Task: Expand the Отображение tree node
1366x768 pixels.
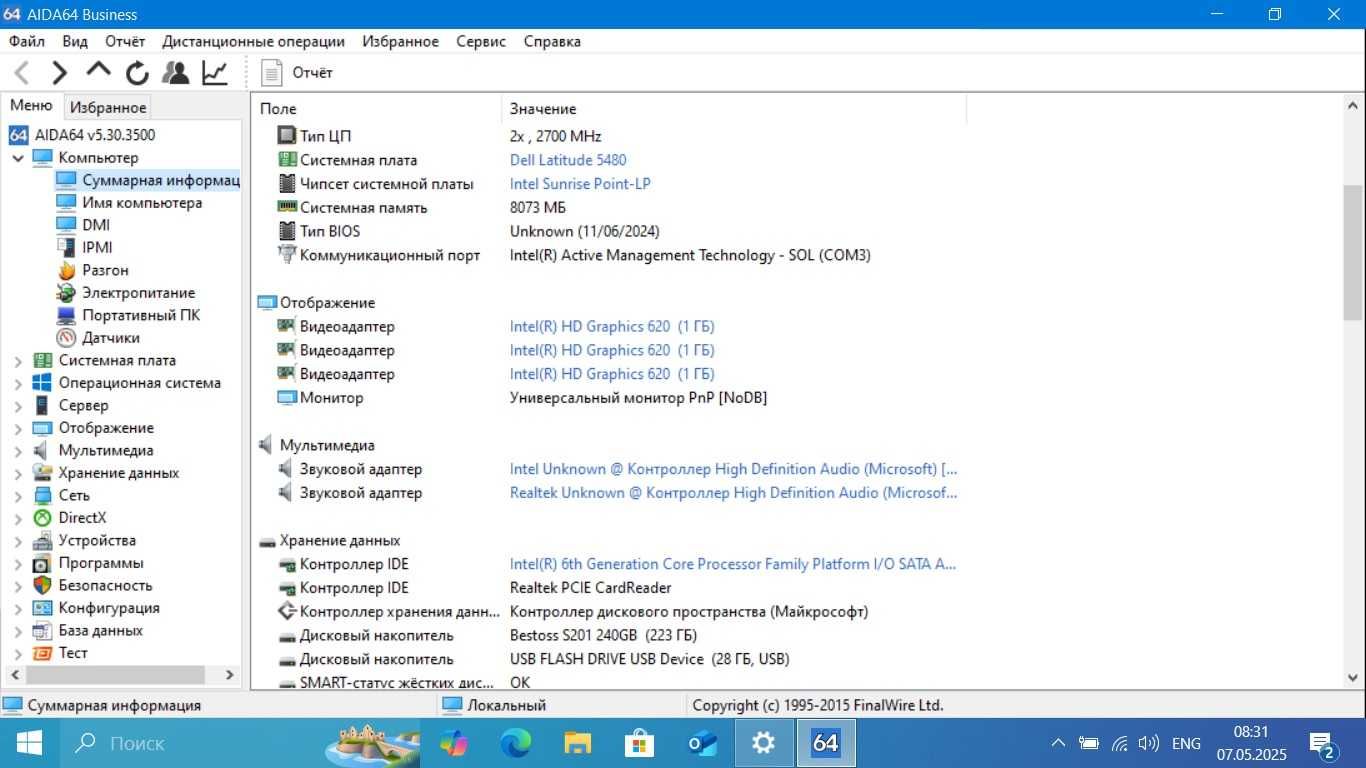Action: click(x=18, y=428)
